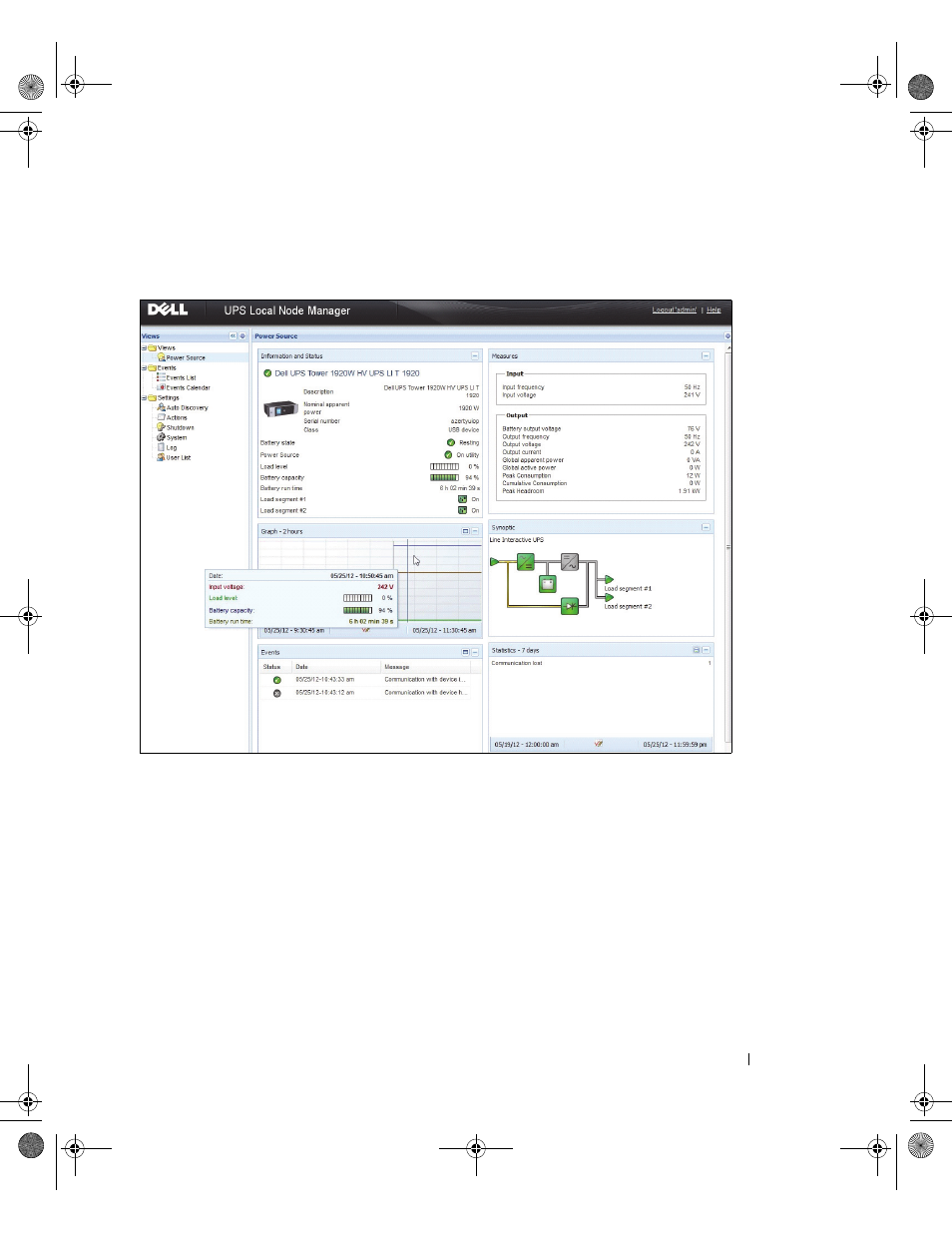Click Logout 'admin' link

click(x=675, y=310)
